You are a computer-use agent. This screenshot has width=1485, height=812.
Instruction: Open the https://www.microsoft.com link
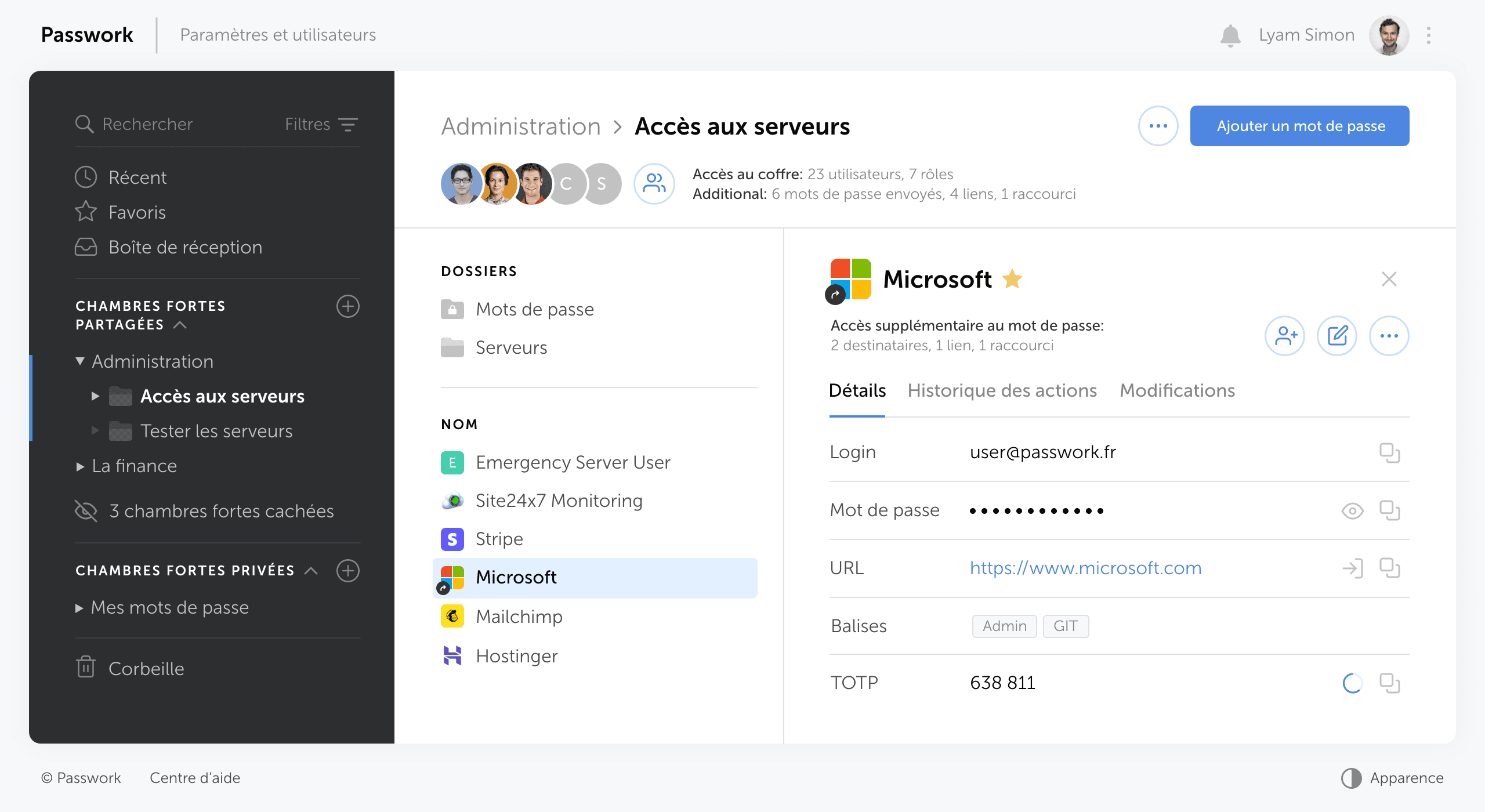point(1352,568)
